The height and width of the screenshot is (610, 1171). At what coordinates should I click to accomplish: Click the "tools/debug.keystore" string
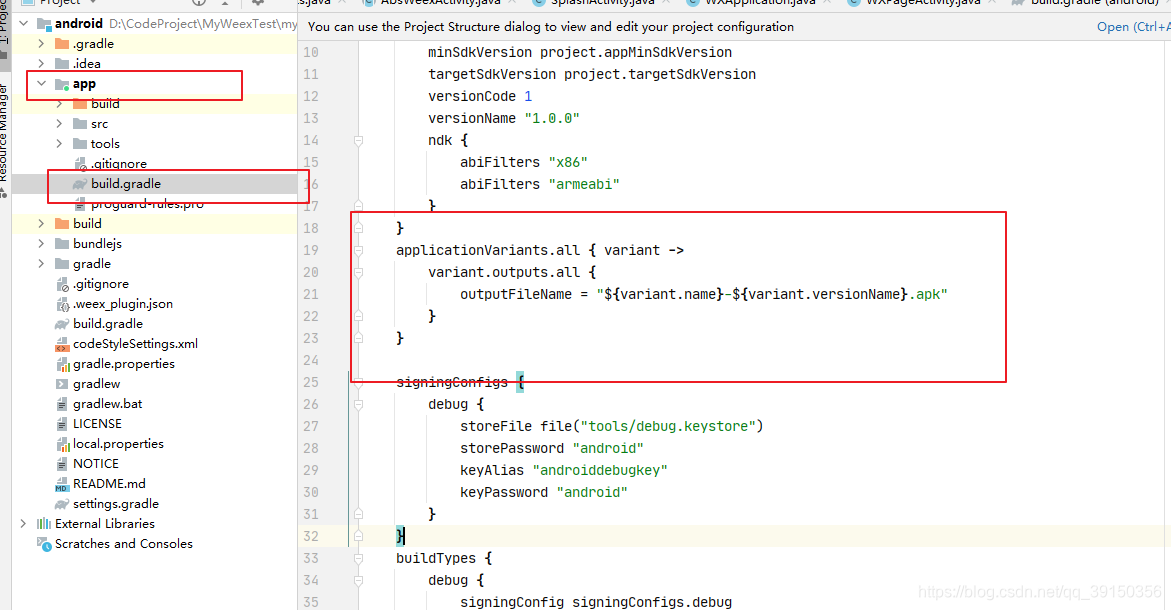click(x=668, y=426)
